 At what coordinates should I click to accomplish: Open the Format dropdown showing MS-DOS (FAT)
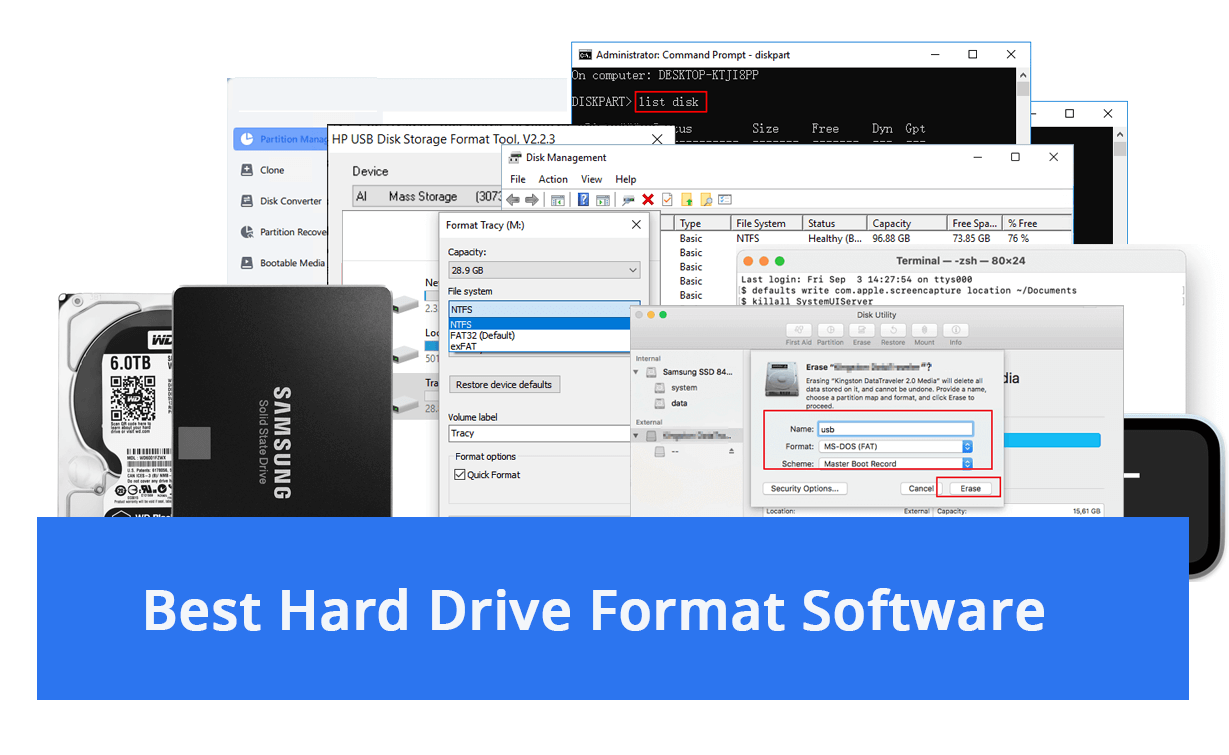(895, 446)
